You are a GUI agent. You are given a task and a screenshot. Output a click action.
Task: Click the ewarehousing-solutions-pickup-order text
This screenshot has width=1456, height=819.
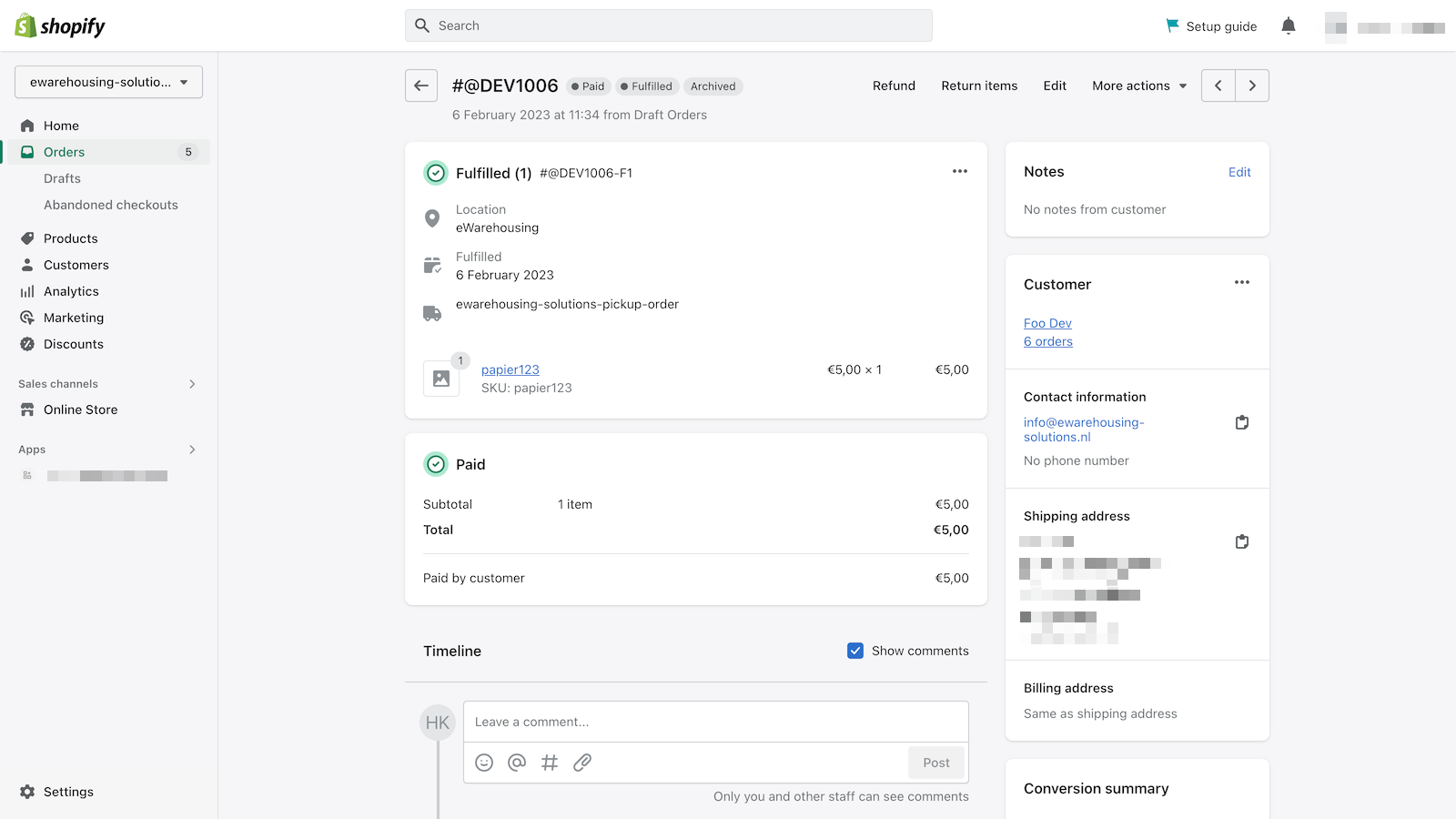click(567, 304)
